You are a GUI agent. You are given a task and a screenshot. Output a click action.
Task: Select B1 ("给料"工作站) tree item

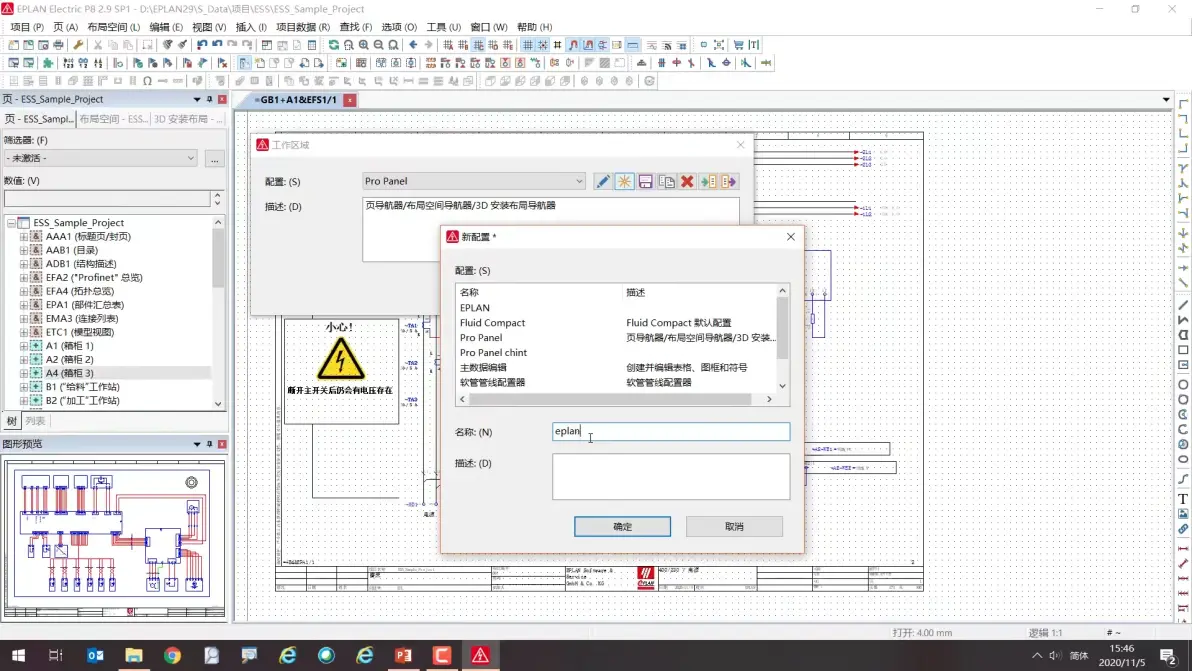(x=82, y=387)
